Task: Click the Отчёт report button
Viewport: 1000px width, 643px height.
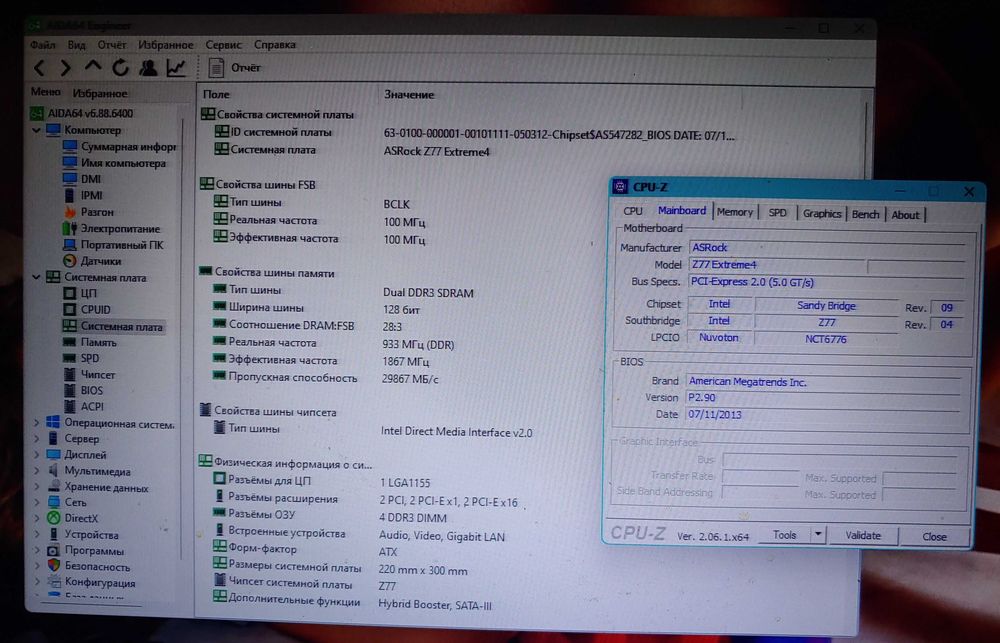Action: pos(235,68)
